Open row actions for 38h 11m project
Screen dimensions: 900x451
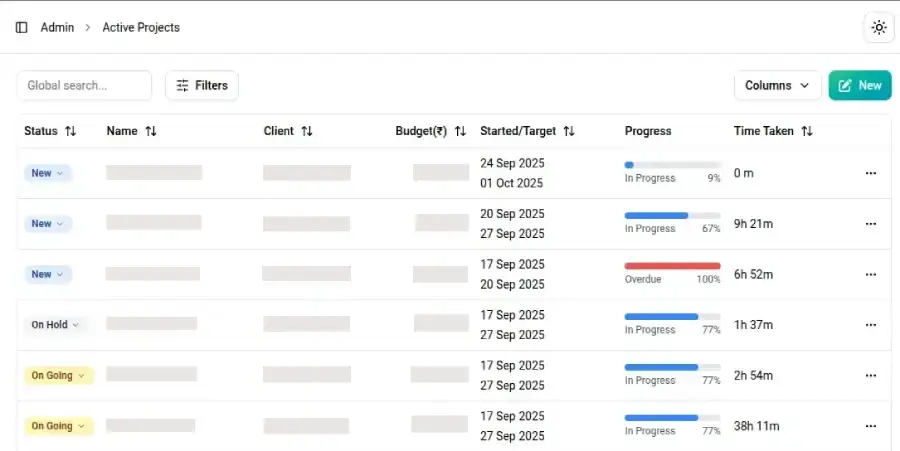coord(870,426)
